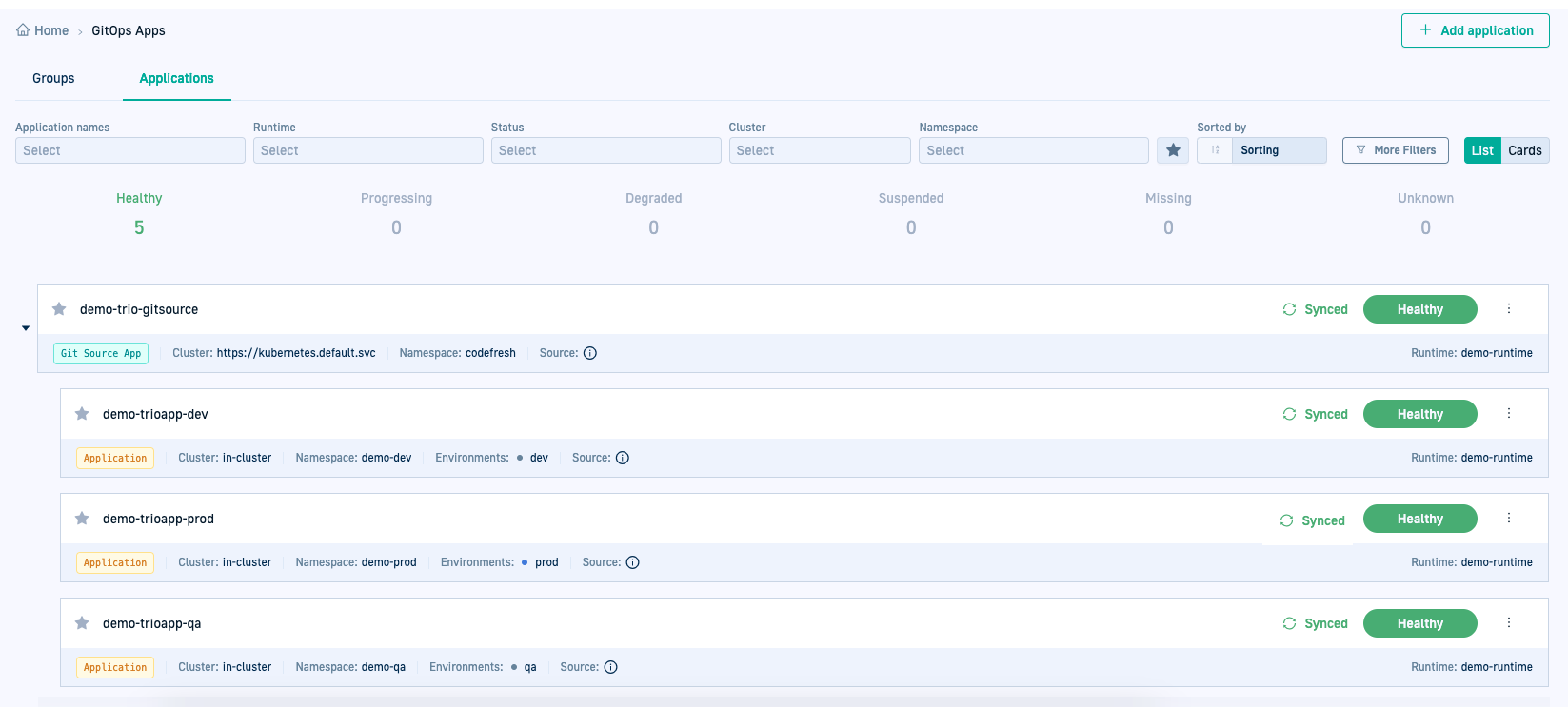This screenshot has height=707, width=1568.
Task: Open three-dot menu for demo-trioapp-qa
Action: (x=1509, y=623)
